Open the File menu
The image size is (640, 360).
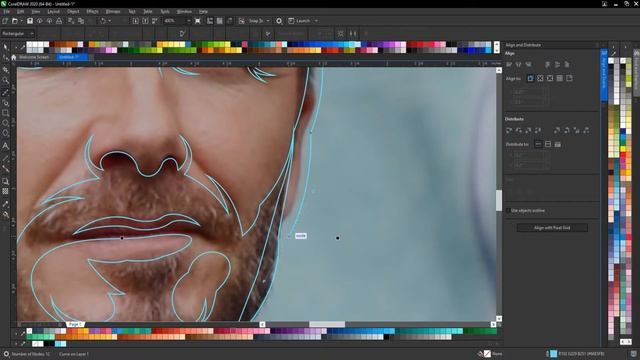point(7,11)
